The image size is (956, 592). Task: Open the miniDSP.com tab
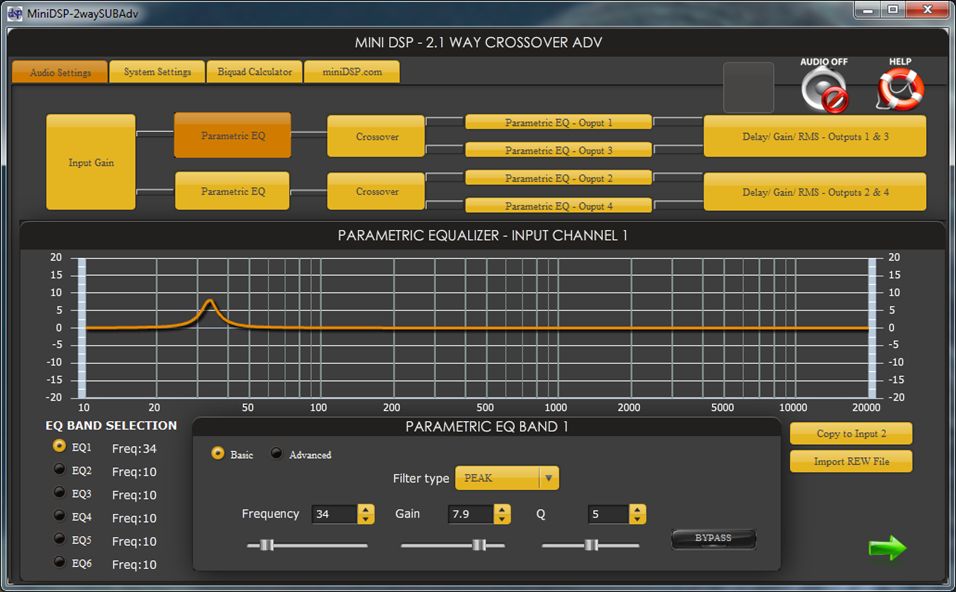[x=352, y=71]
